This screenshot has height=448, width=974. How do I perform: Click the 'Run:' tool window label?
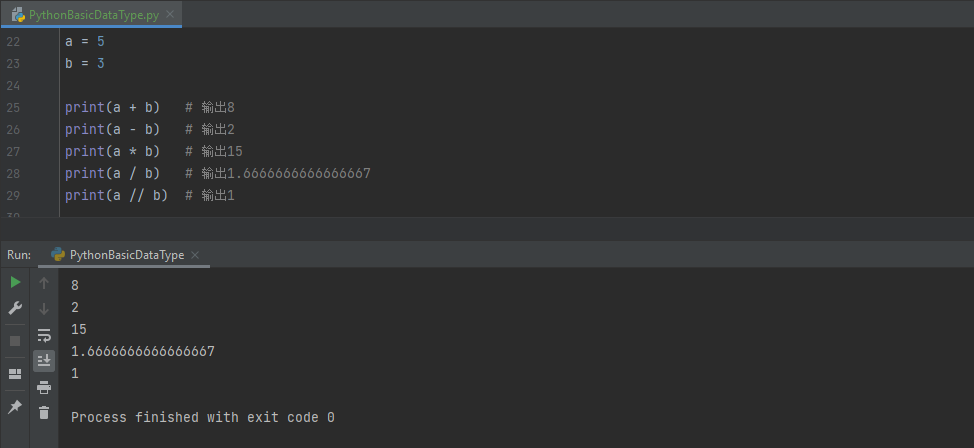(x=19, y=255)
